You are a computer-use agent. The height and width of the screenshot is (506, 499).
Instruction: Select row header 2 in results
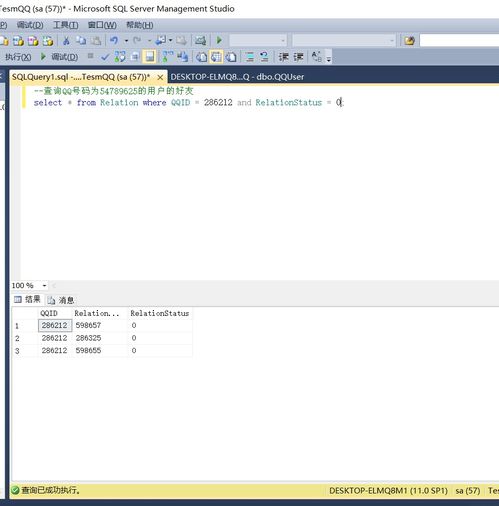25,338
